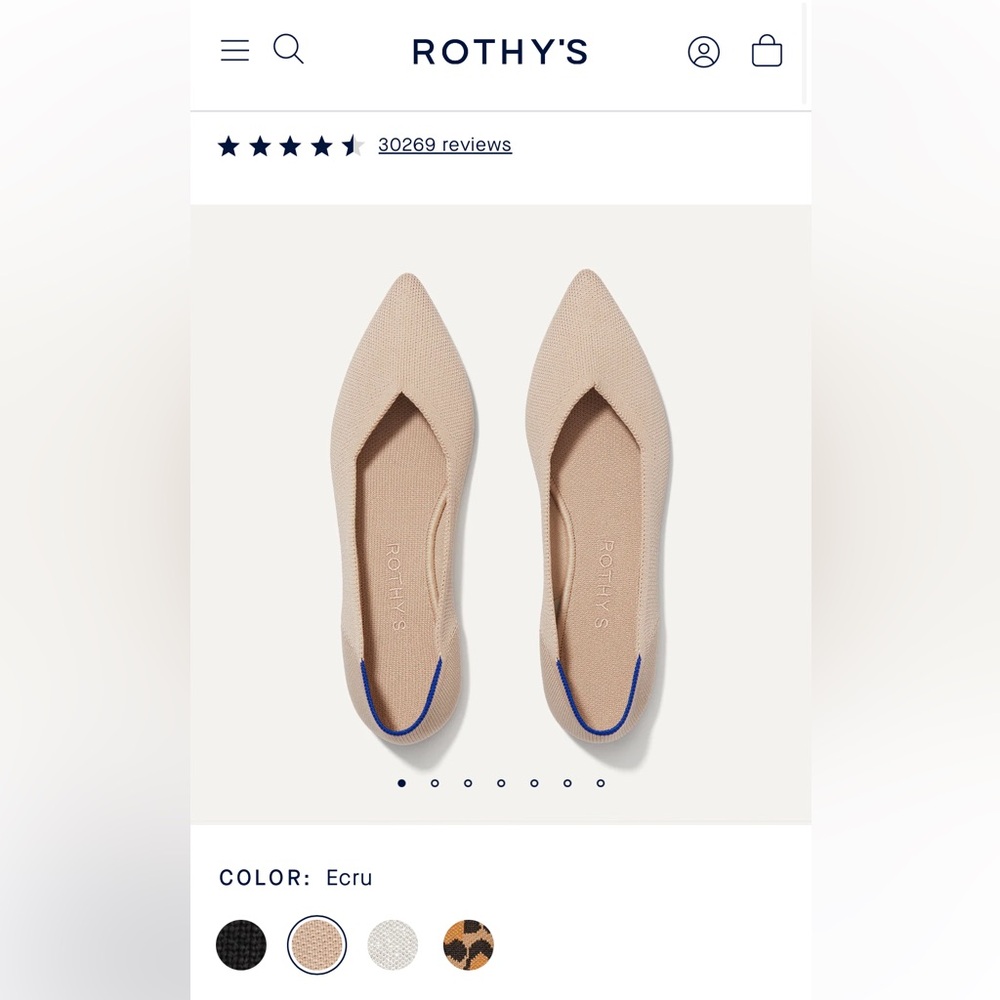Select the fourth carousel navigation dot

pyautogui.click(x=502, y=781)
